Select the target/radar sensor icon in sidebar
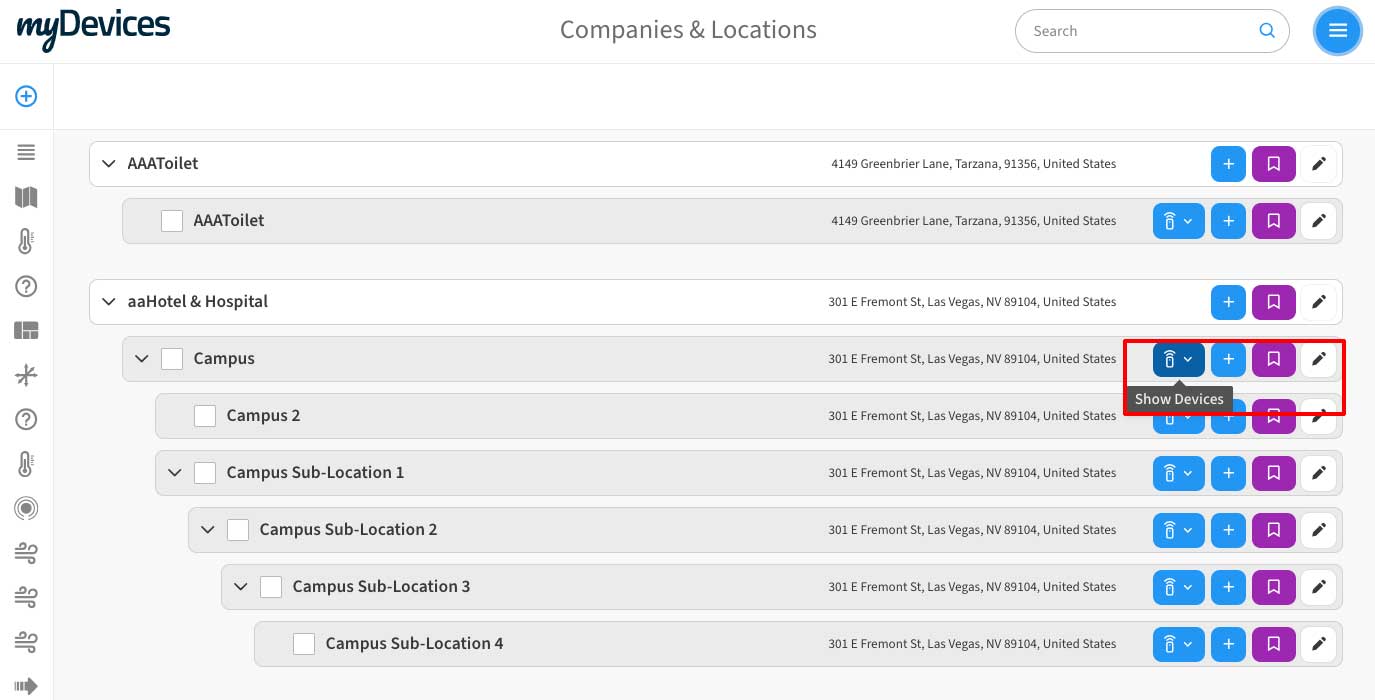Viewport: 1375px width, 700px height. coord(26,508)
